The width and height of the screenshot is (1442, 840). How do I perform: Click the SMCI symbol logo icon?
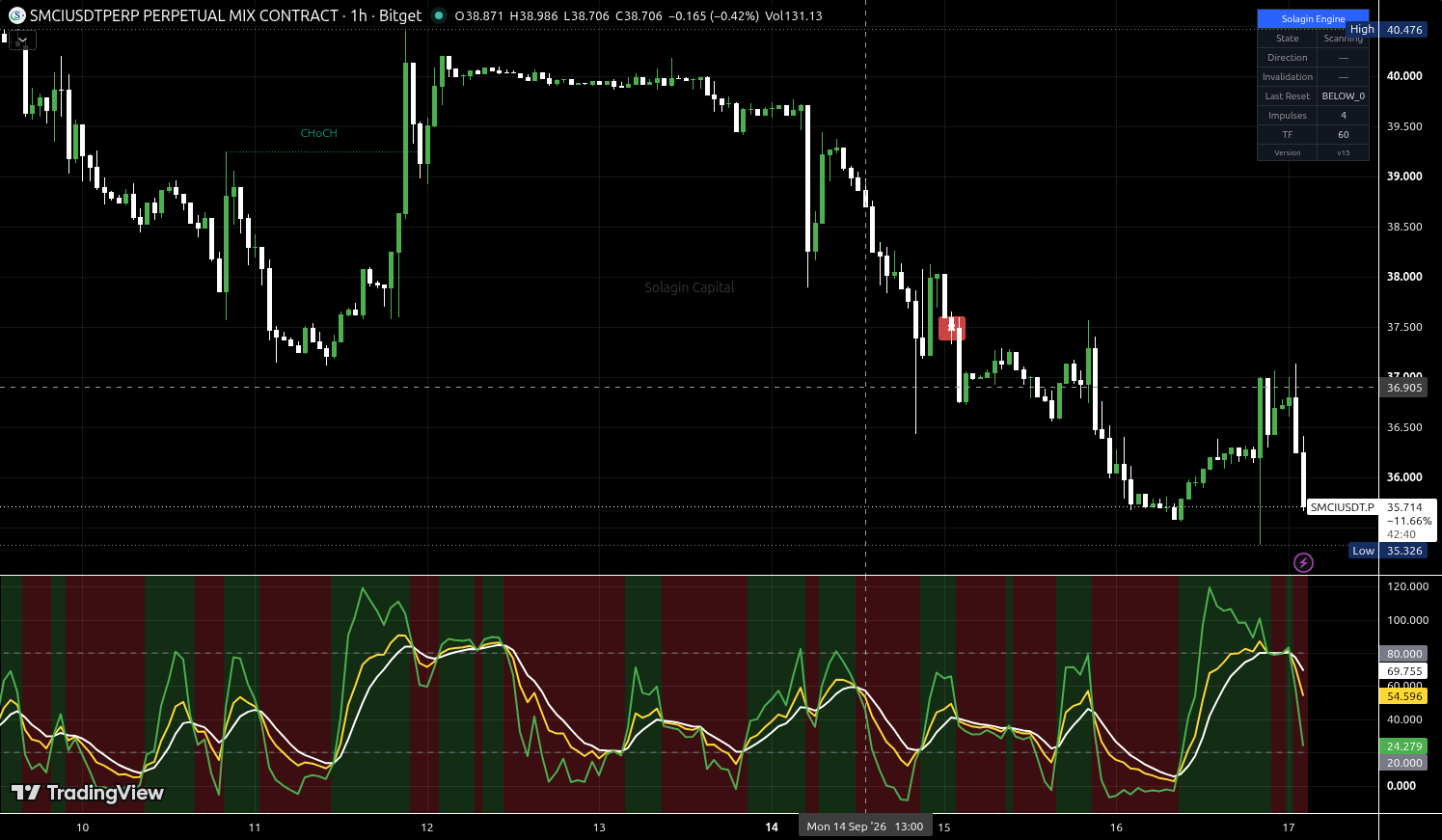click(x=17, y=15)
